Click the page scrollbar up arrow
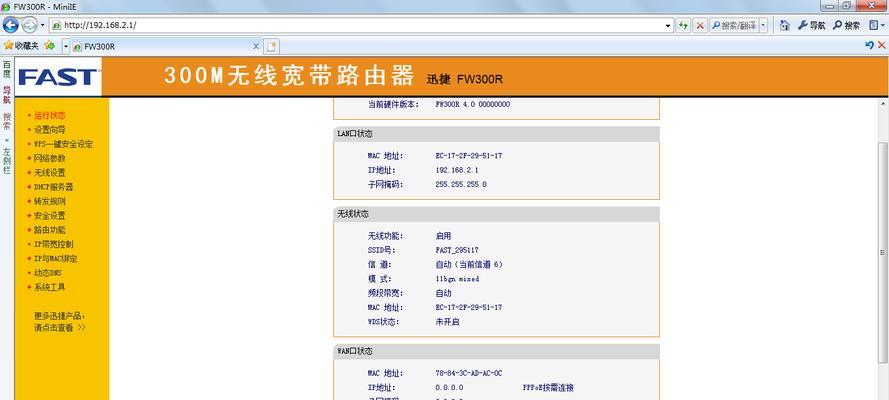The width and height of the screenshot is (889, 400). [883, 104]
